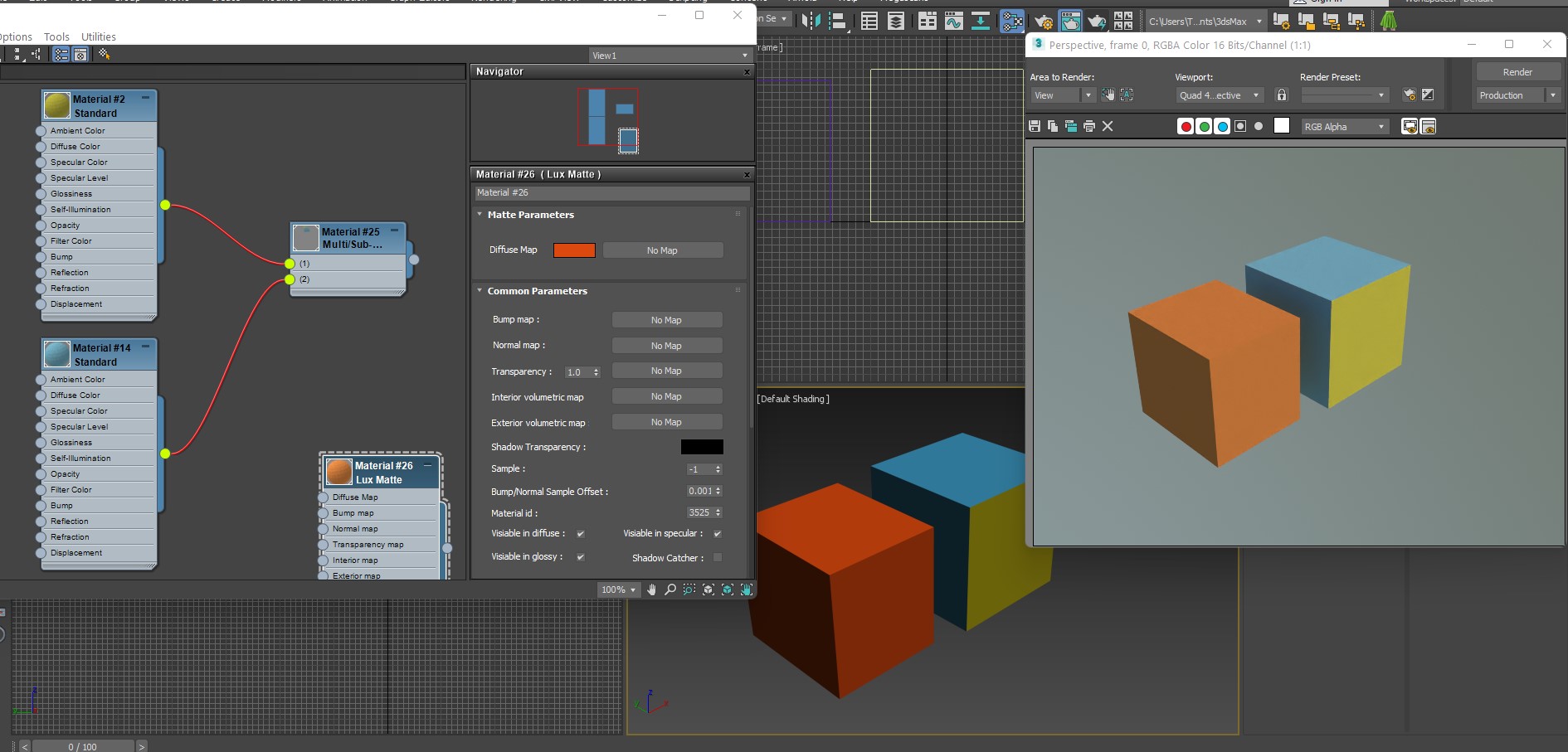
Task: Click the Curve Editor toolbar icon
Action: click(953, 22)
